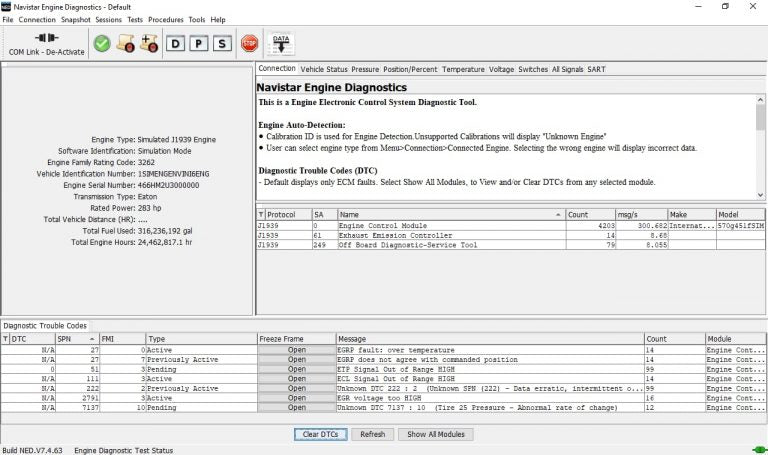Click the green checkmark toolbar icon
The height and width of the screenshot is (455, 768).
pyautogui.click(x=102, y=43)
